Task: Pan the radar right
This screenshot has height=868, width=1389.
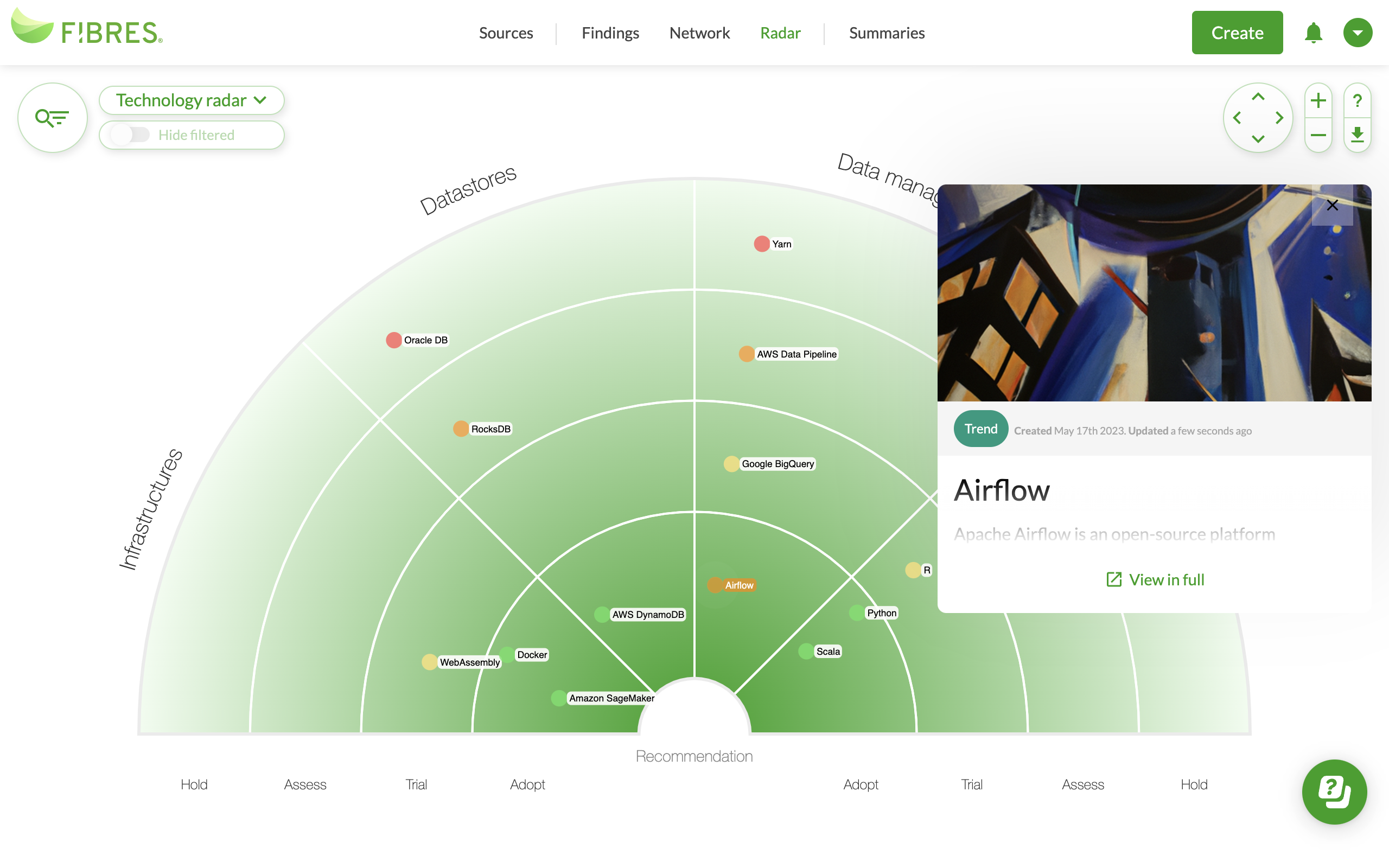Action: (1279, 118)
